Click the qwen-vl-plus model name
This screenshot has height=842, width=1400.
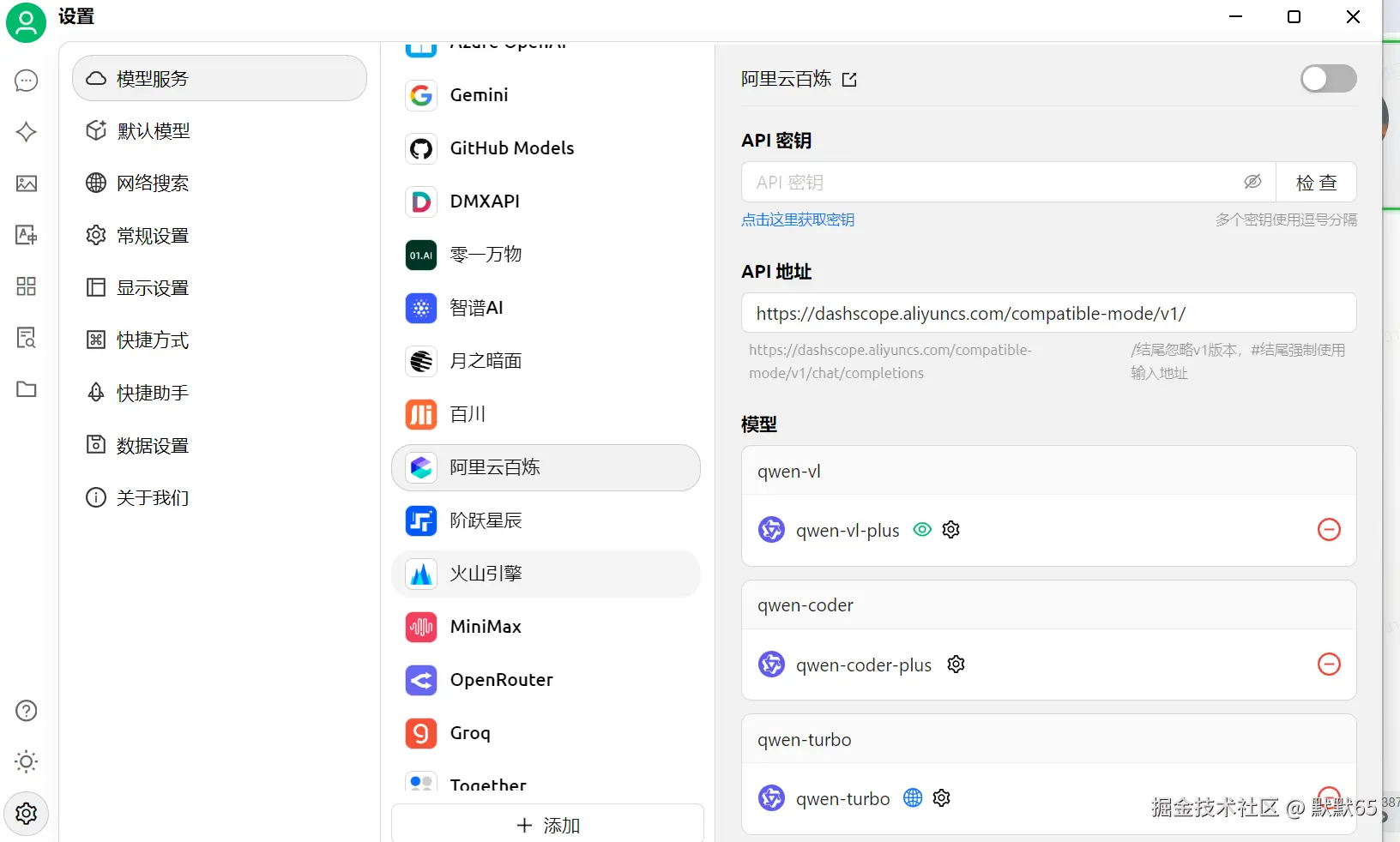click(848, 531)
